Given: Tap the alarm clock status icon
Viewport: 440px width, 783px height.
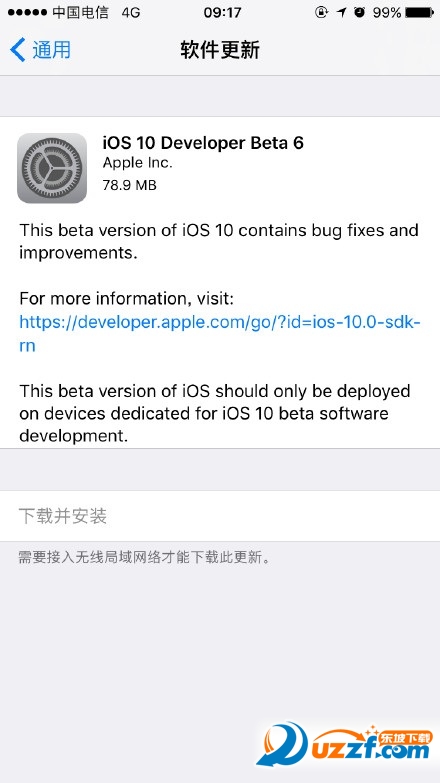Looking at the screenshot, I should click(x=360, y=12).
